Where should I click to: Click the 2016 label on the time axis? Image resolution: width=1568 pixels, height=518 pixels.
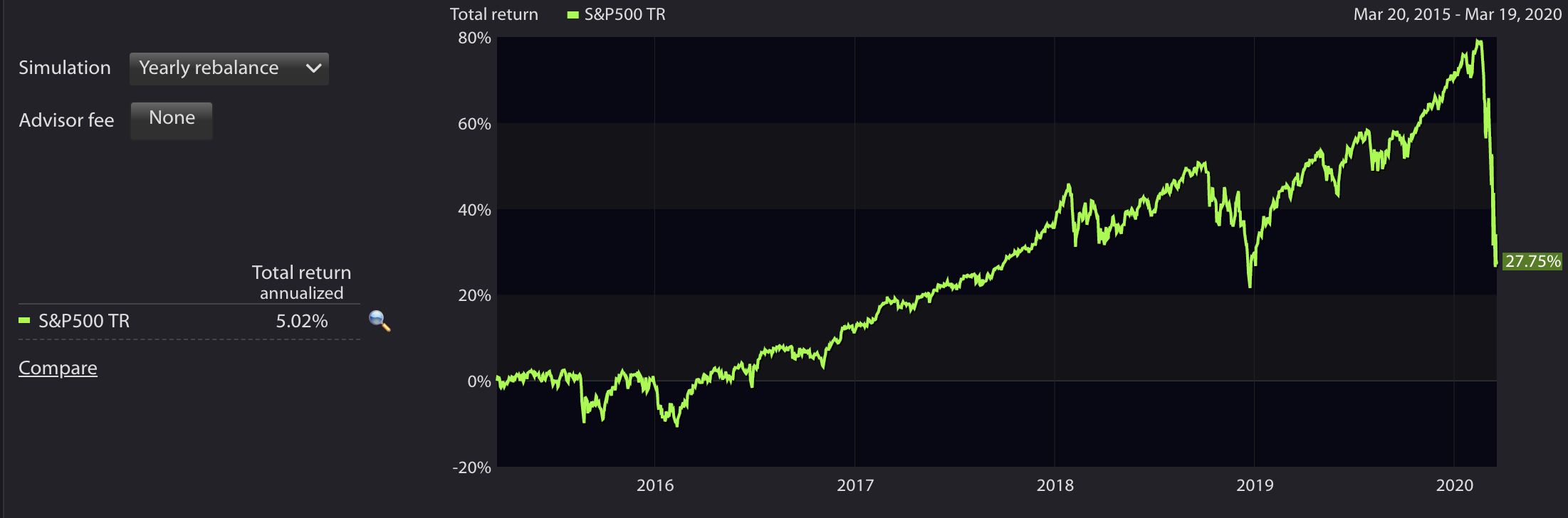pyautogui.click(x=654, y=485)
